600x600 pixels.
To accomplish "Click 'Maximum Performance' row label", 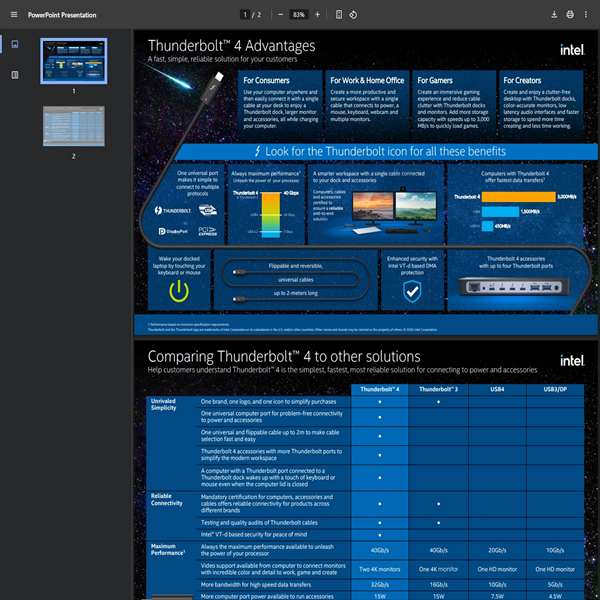I will (168, 549).
